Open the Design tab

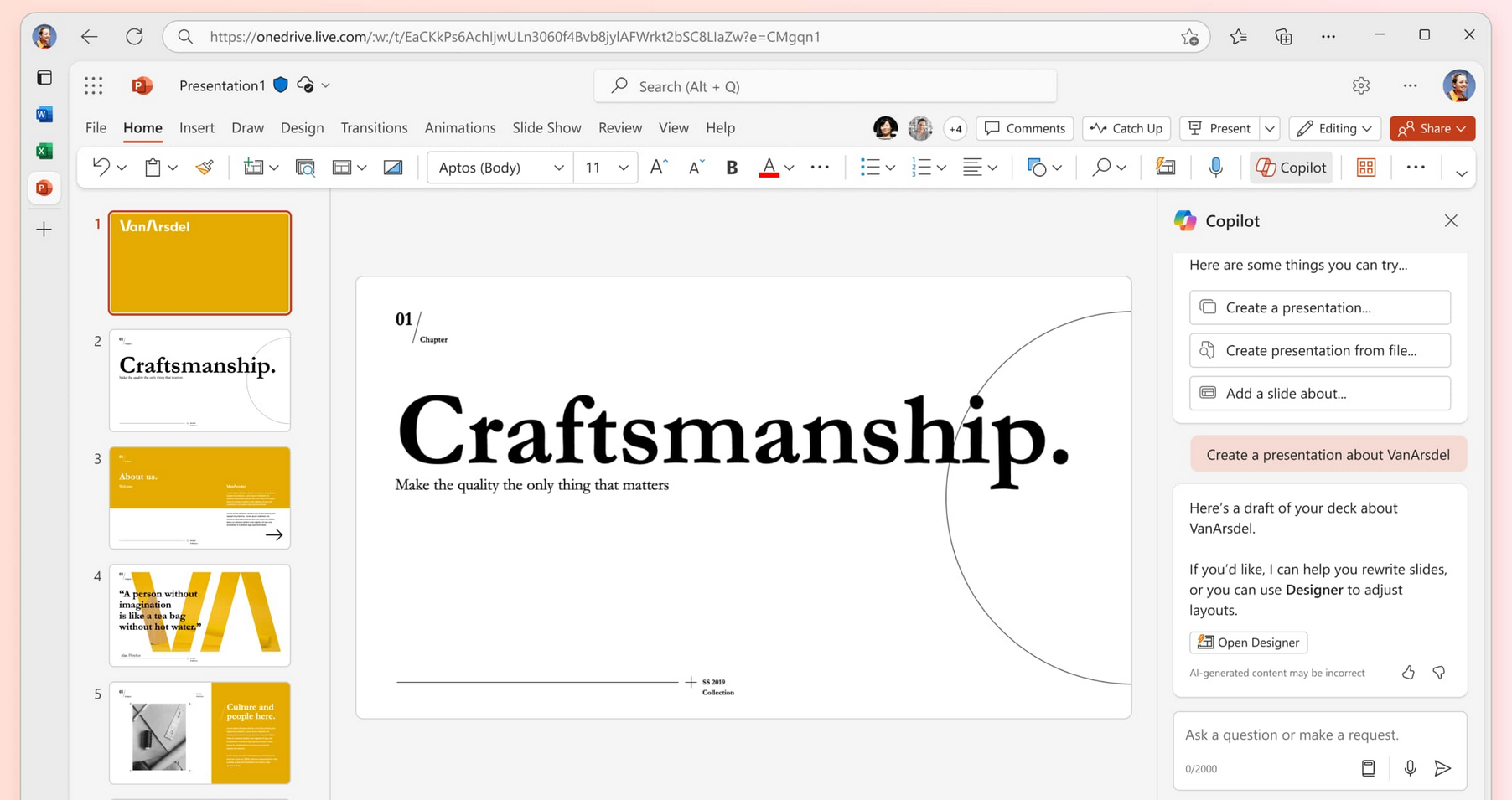(x=302, y=128)
